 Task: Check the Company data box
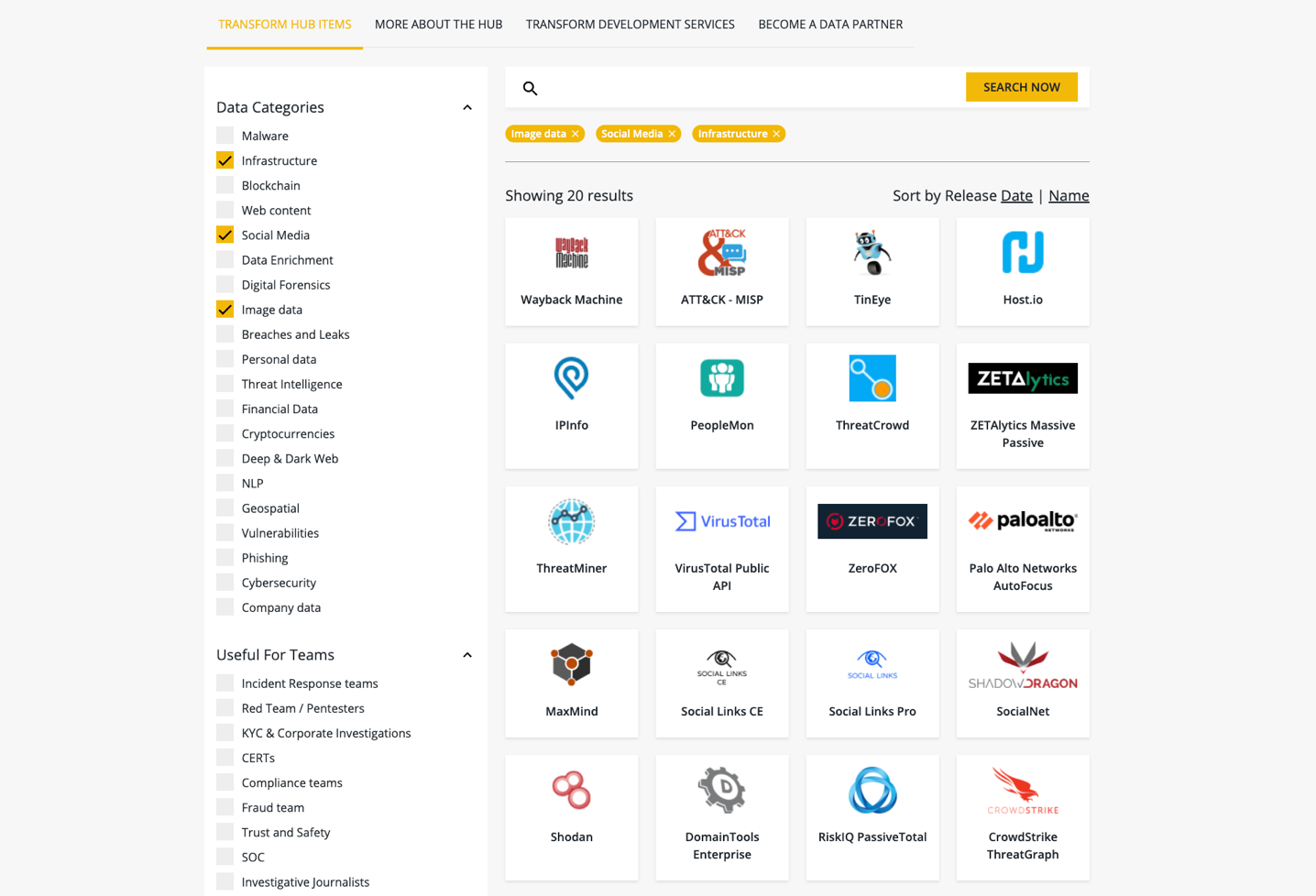[x=225, y=606]
